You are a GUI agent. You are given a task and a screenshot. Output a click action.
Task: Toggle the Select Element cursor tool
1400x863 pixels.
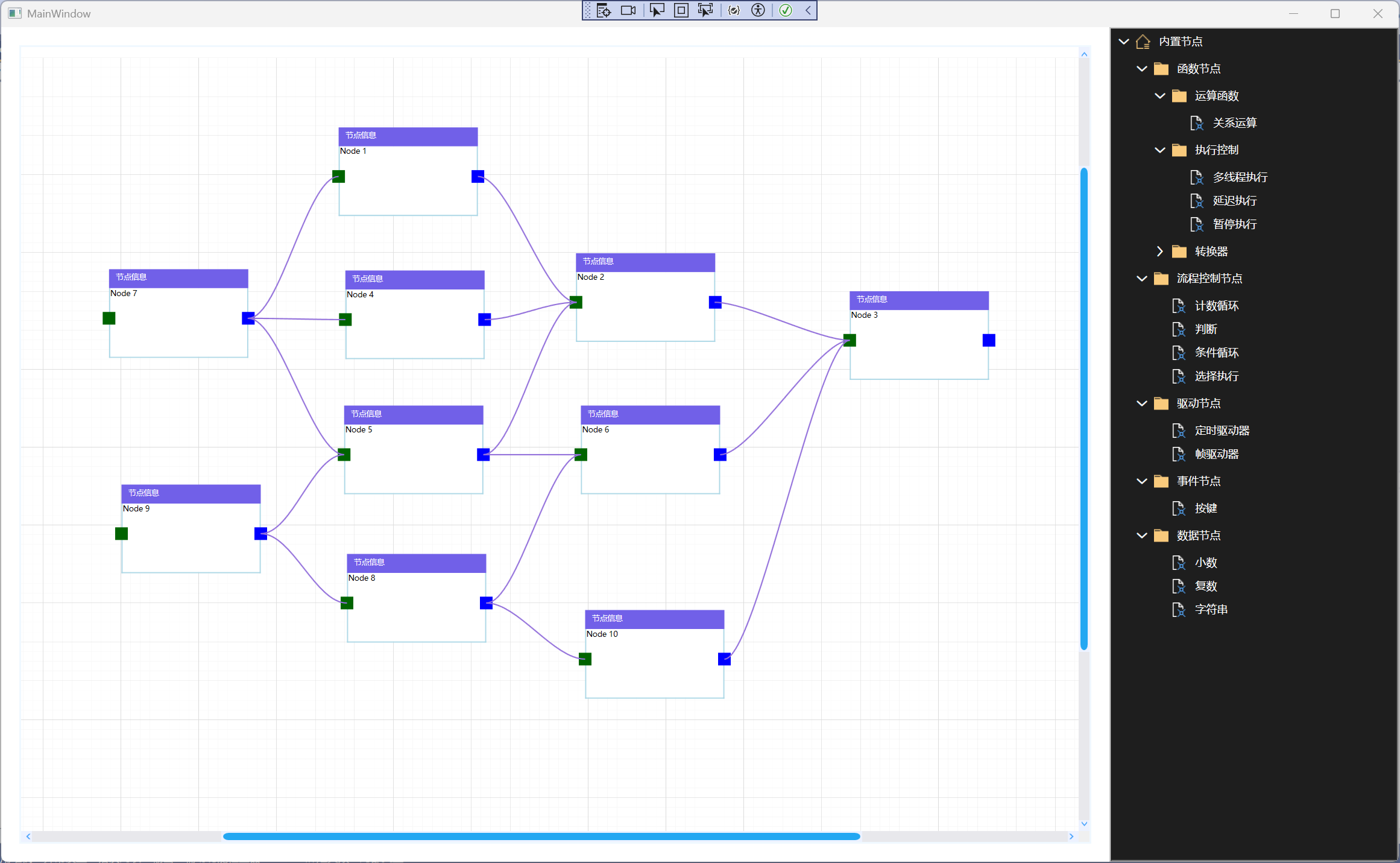[x=657, y=10]
